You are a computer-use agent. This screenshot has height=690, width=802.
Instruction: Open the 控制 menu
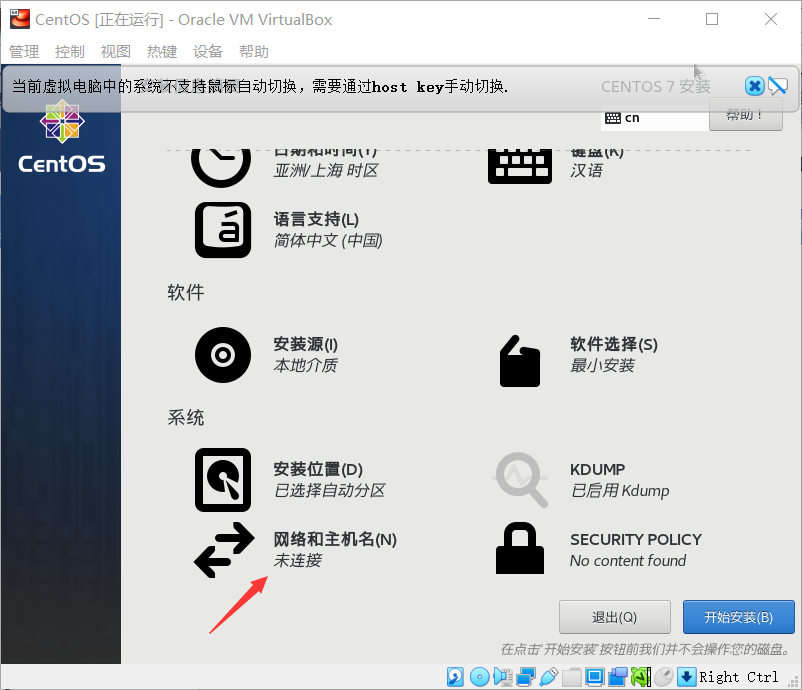point(70,52)
